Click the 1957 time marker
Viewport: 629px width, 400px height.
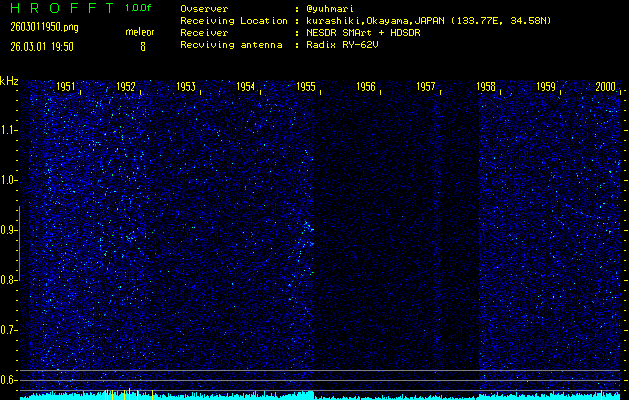pos(426,87)
